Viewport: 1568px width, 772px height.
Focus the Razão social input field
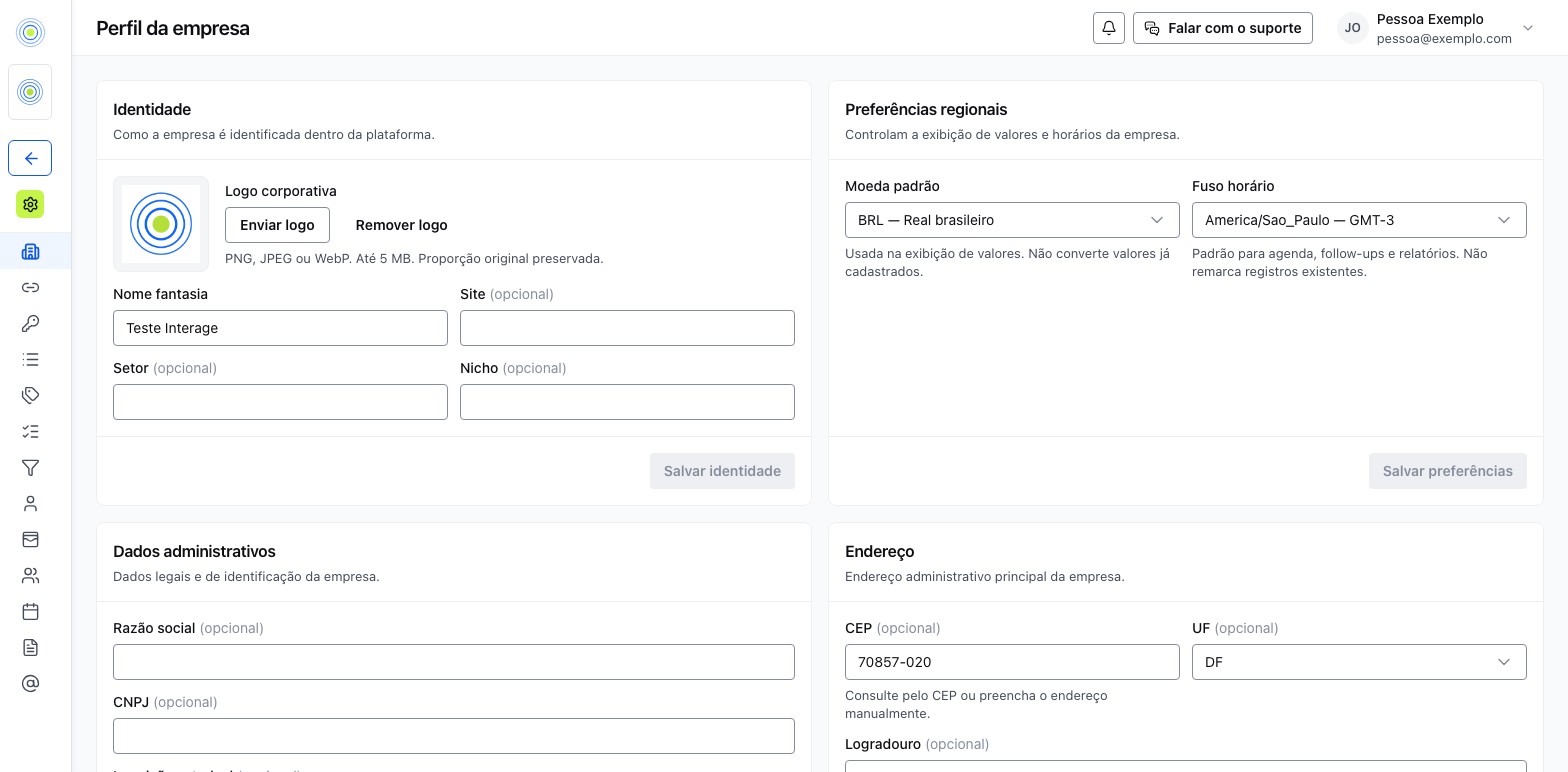pyautogui.click(x=454, y=662)
